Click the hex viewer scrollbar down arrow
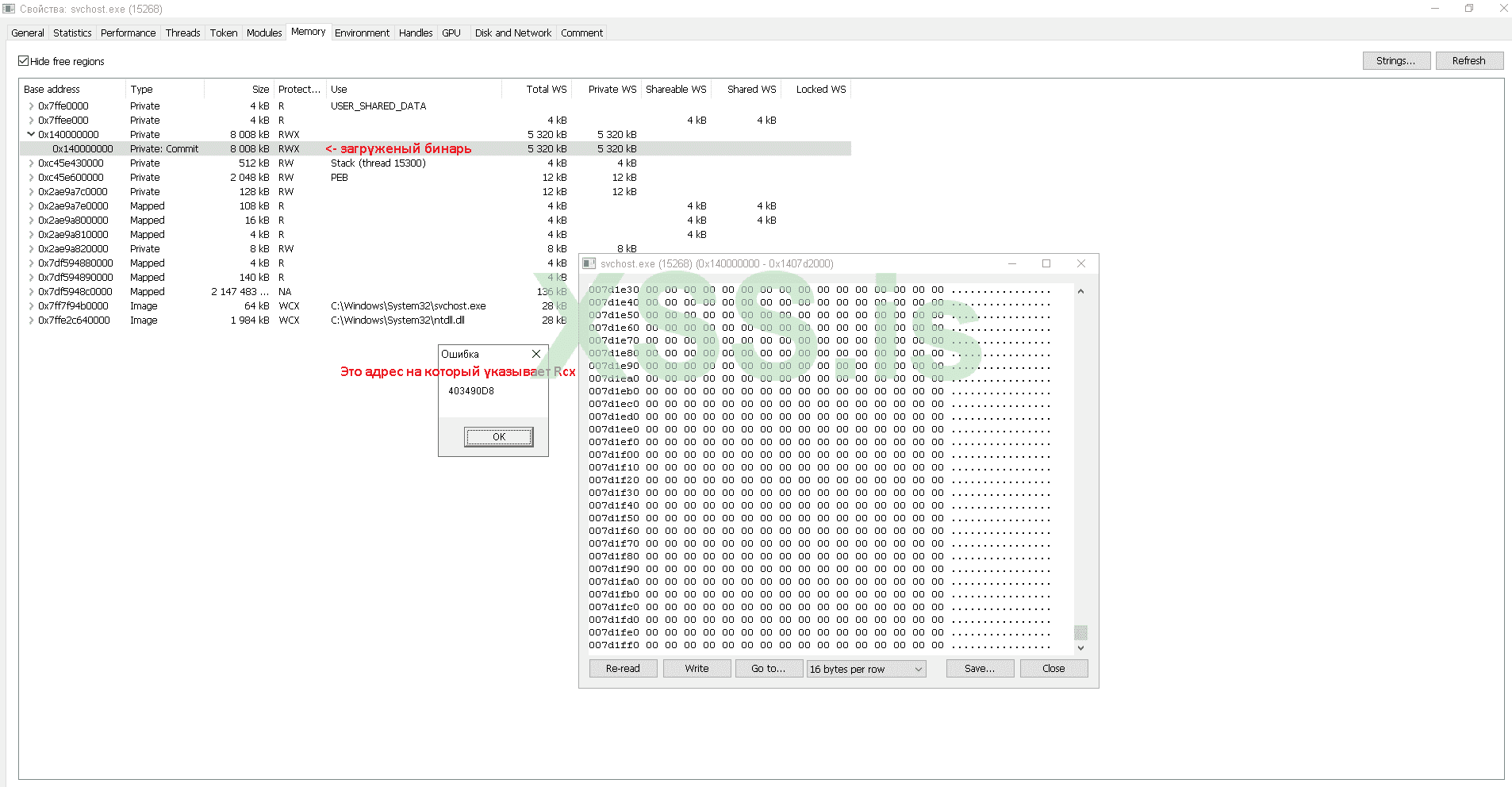 tap(1080, 648)
